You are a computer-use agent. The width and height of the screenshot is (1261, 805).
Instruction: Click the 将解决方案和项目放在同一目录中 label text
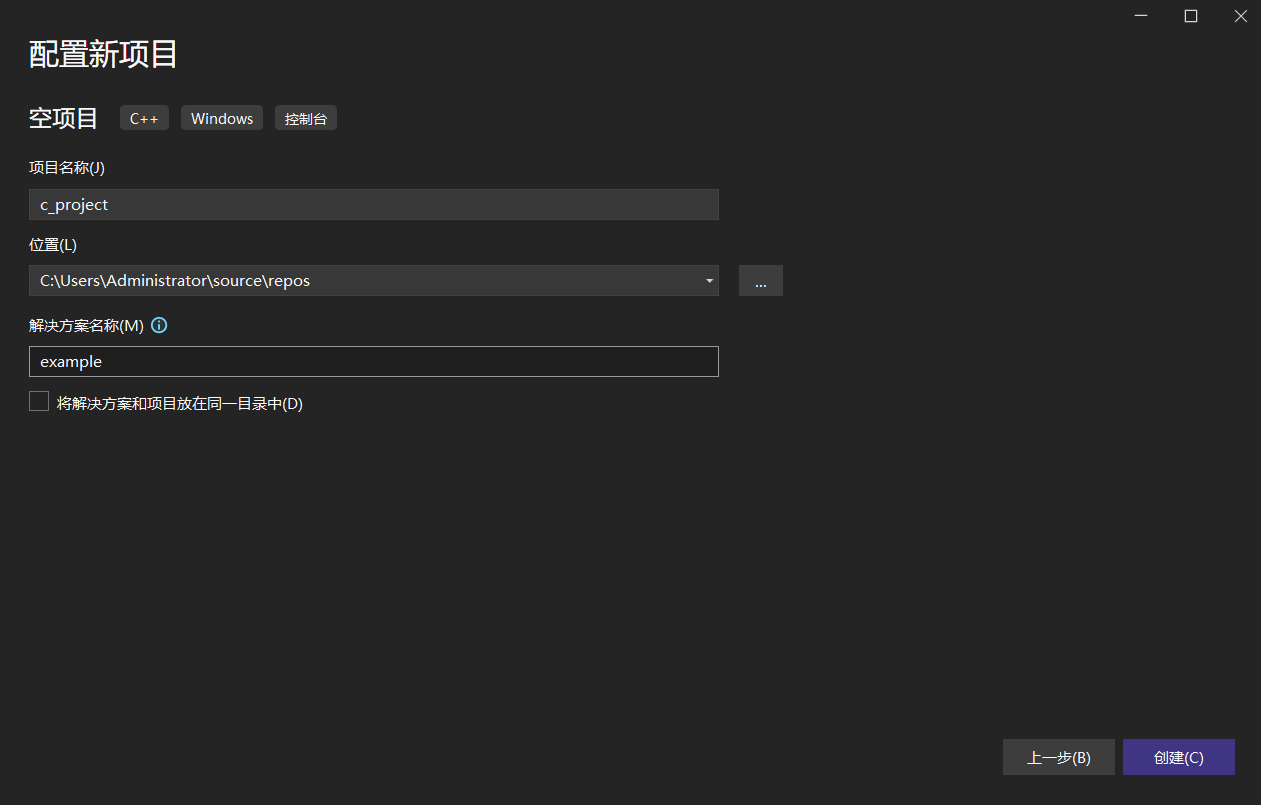click(x=179, y=404)
